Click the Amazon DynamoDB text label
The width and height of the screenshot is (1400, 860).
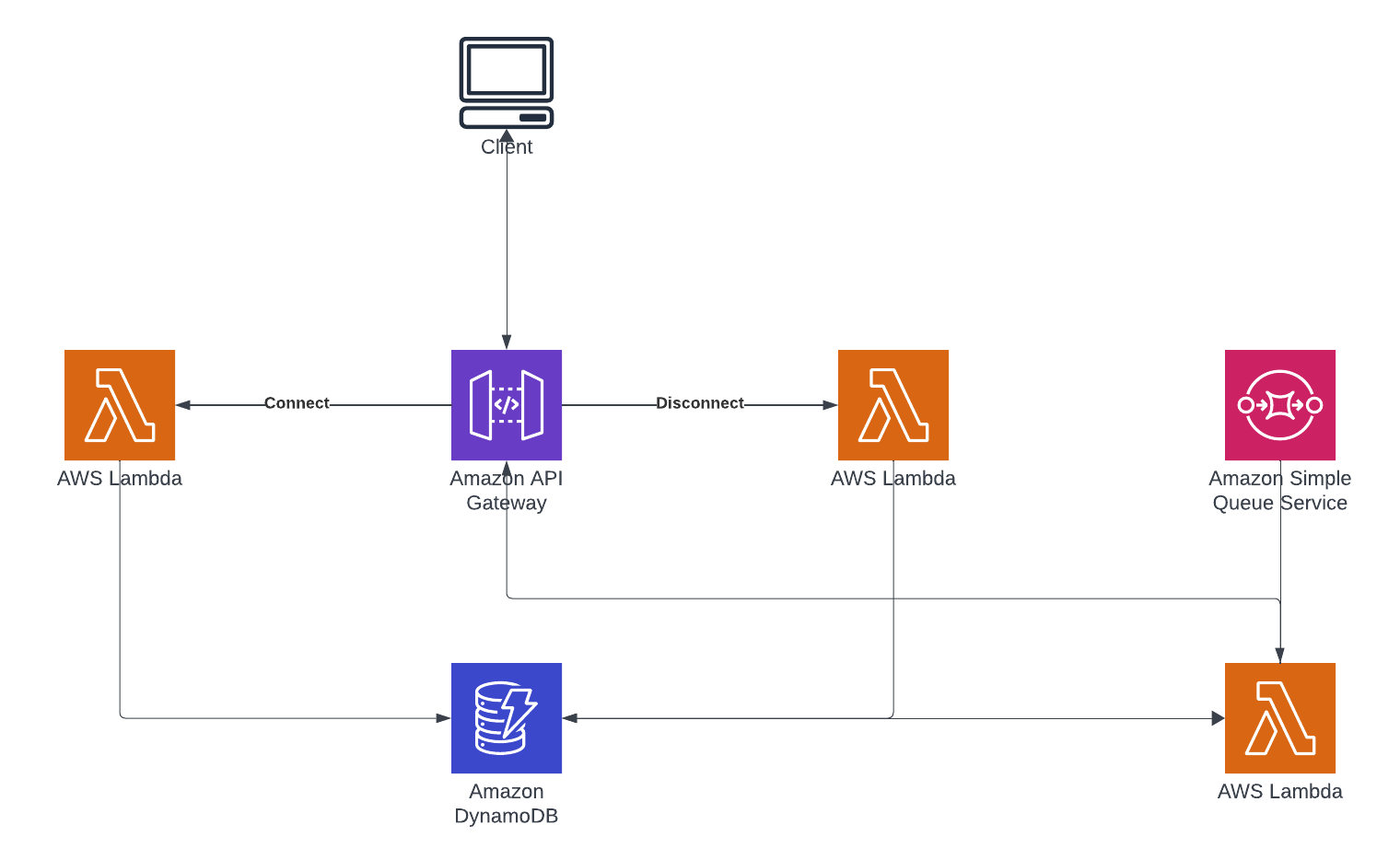click(x=507, y=804)
